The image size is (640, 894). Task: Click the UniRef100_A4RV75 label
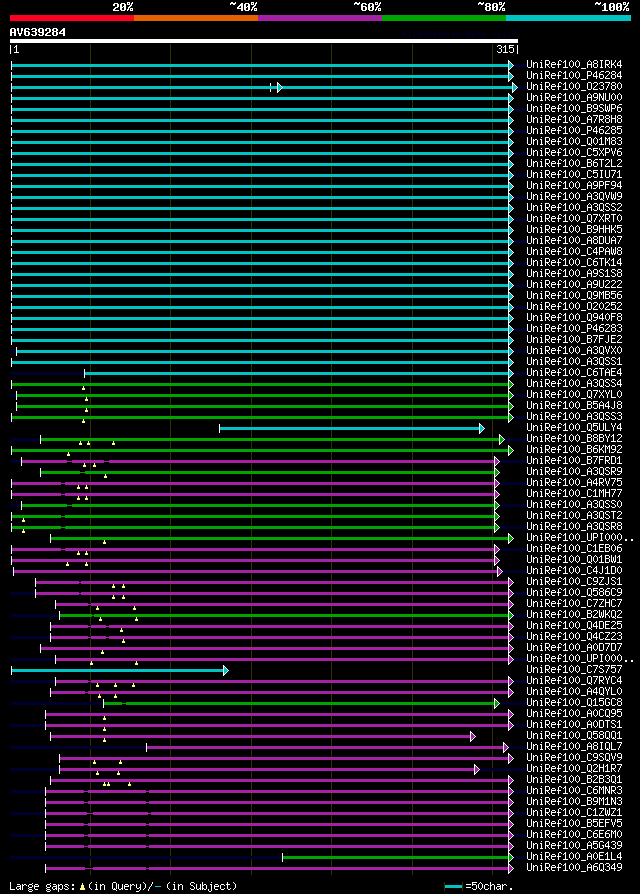574,483
